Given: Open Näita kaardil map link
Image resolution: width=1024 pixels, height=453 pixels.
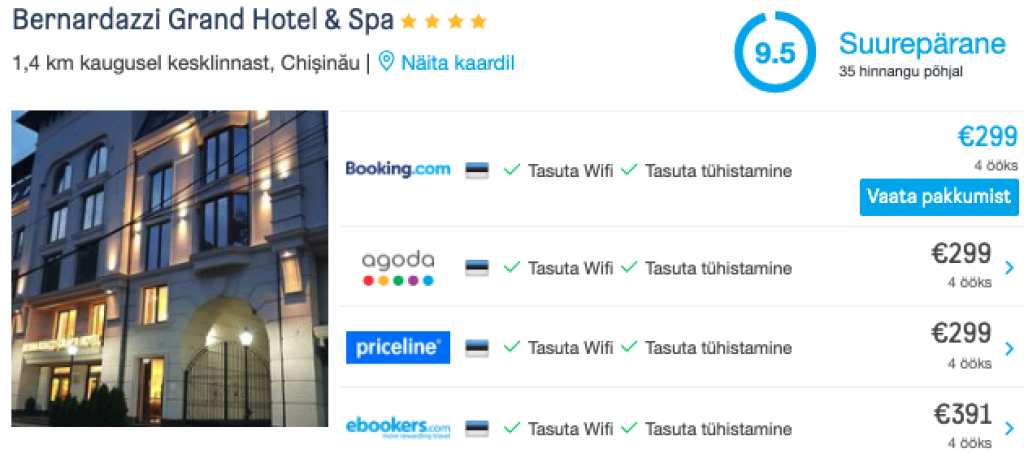Looking at the screenshot, I should coord(457,63).
